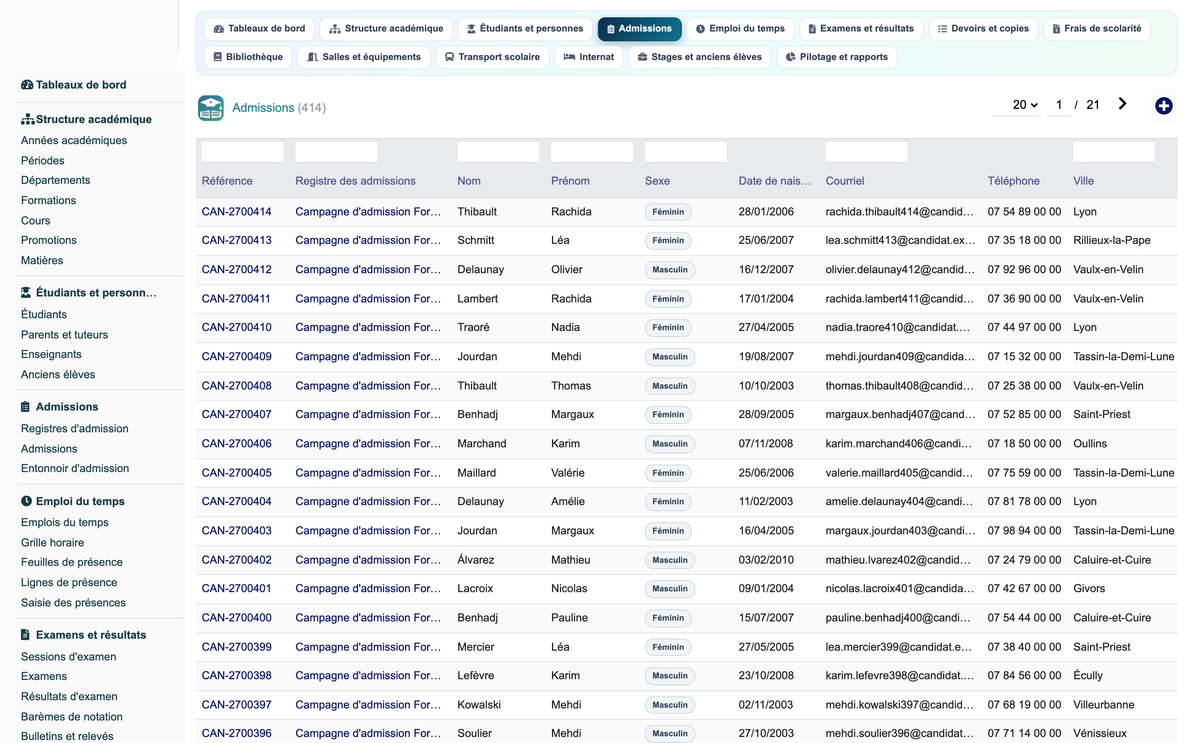
Task: Click the Nom column filter box
Action: point(498,152)
